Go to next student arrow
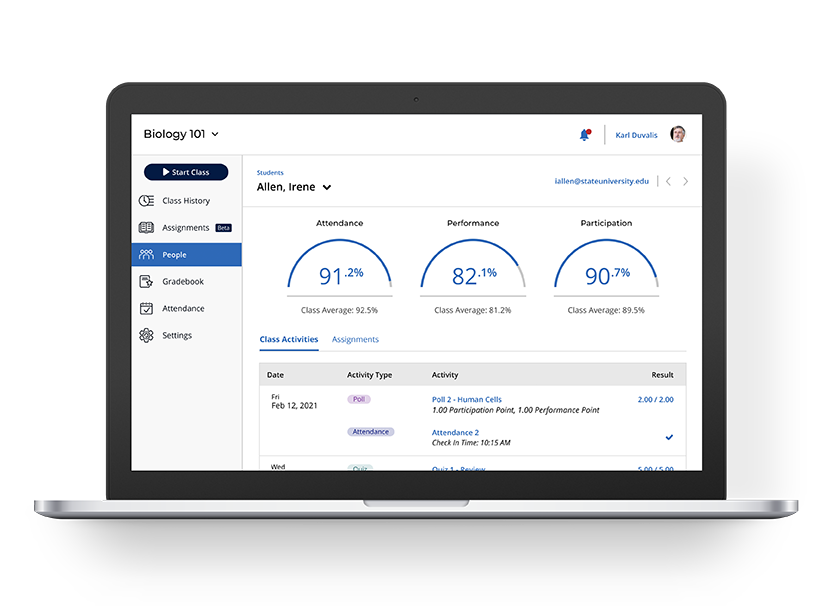The height and width of the screenshot is (606, 834). pyautogui.click(x=686, y=181)
